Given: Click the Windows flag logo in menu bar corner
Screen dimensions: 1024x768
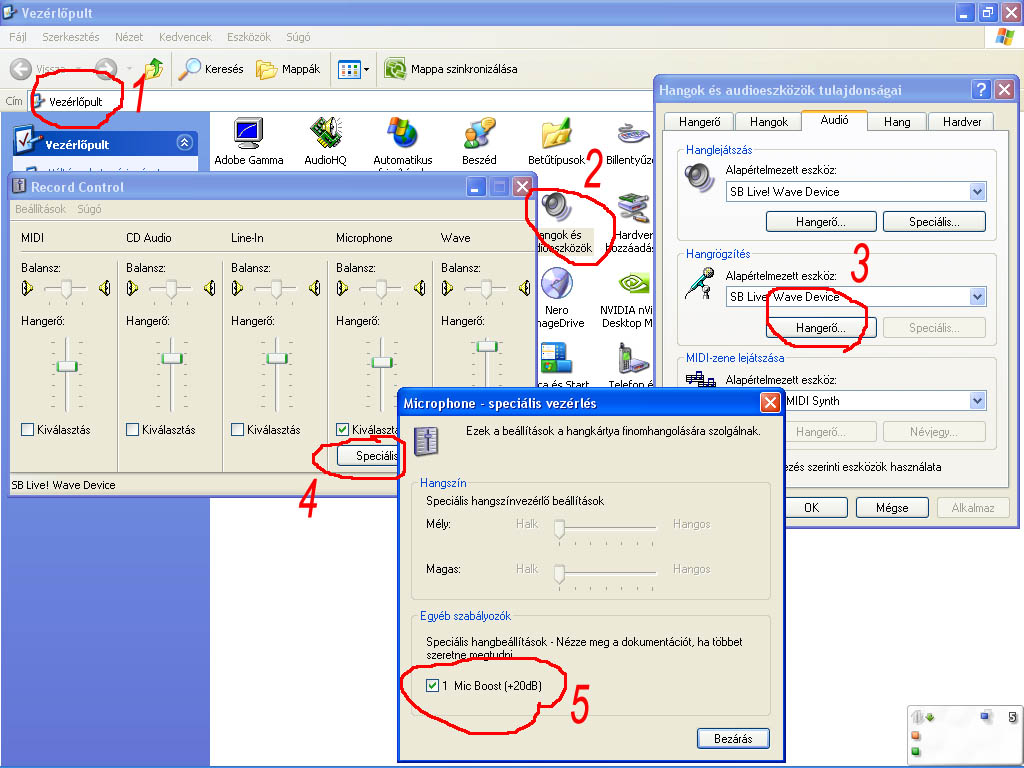Looking at the screenshot, I should pos(1004,37).
